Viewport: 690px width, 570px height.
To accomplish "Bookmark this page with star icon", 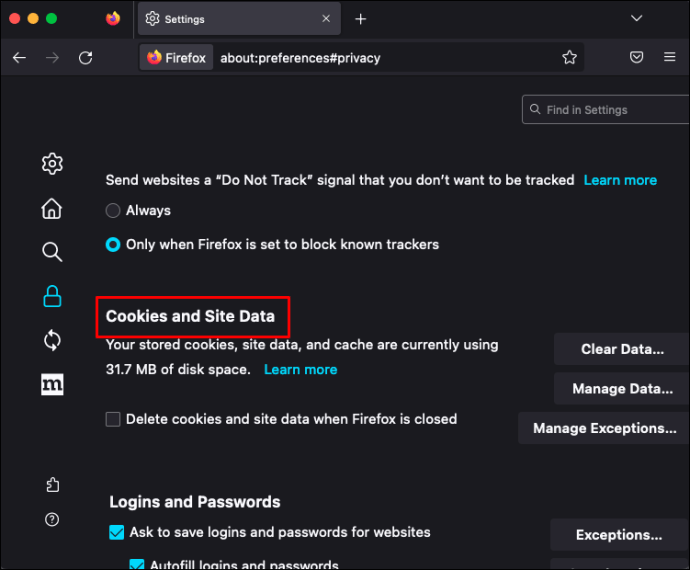I will coord(569,58).
